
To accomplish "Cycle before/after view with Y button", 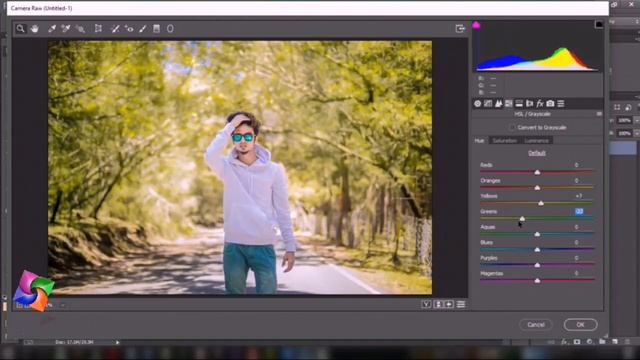I will coord(426,304).
